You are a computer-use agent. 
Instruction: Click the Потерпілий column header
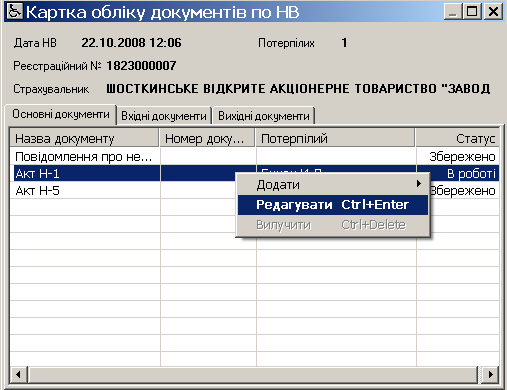click(336, 138)
